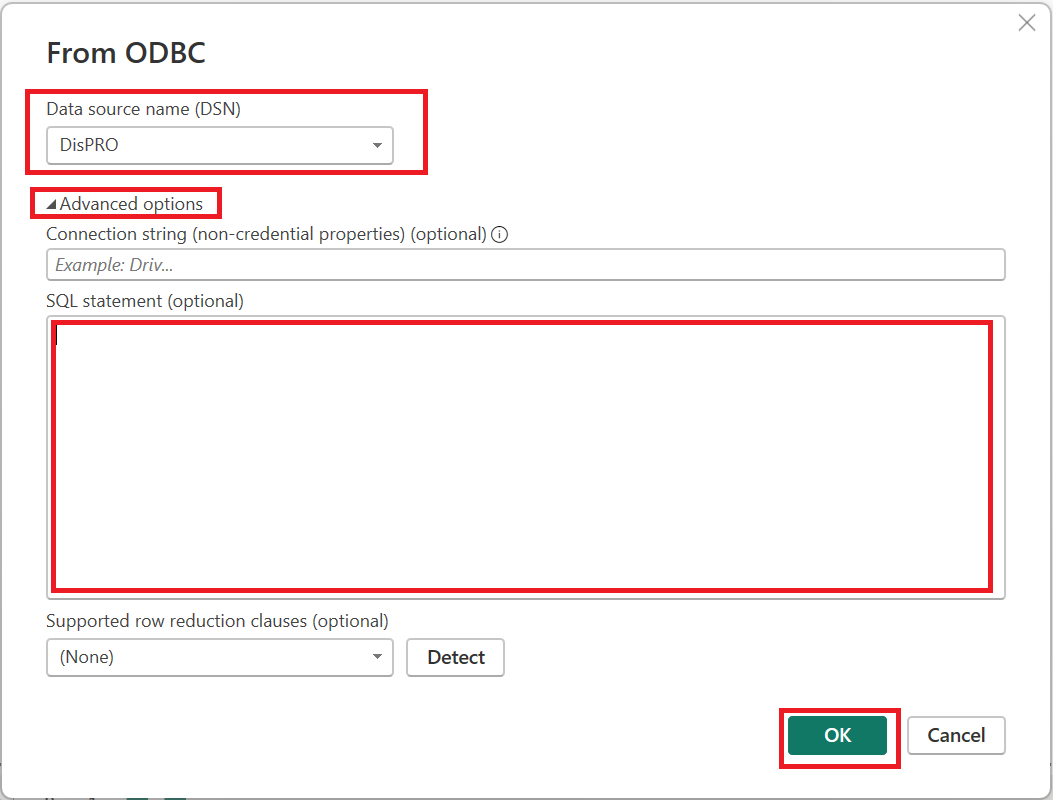Close the From ODBC dialog with the X
This screenshot has width=1053, height=800.
tap(1026, 22)
